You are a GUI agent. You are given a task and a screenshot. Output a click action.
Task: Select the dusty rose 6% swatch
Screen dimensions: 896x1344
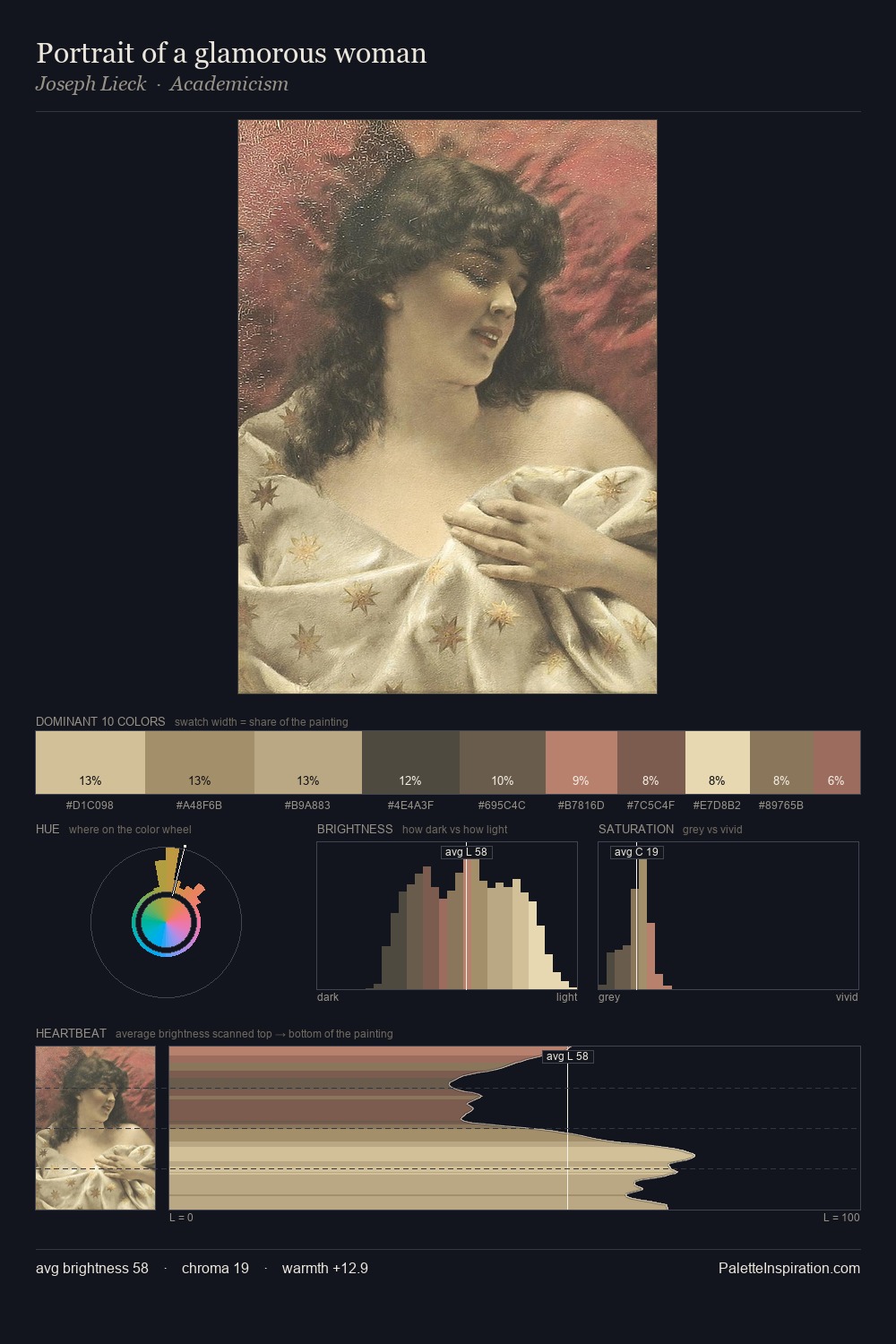[836, 762]
